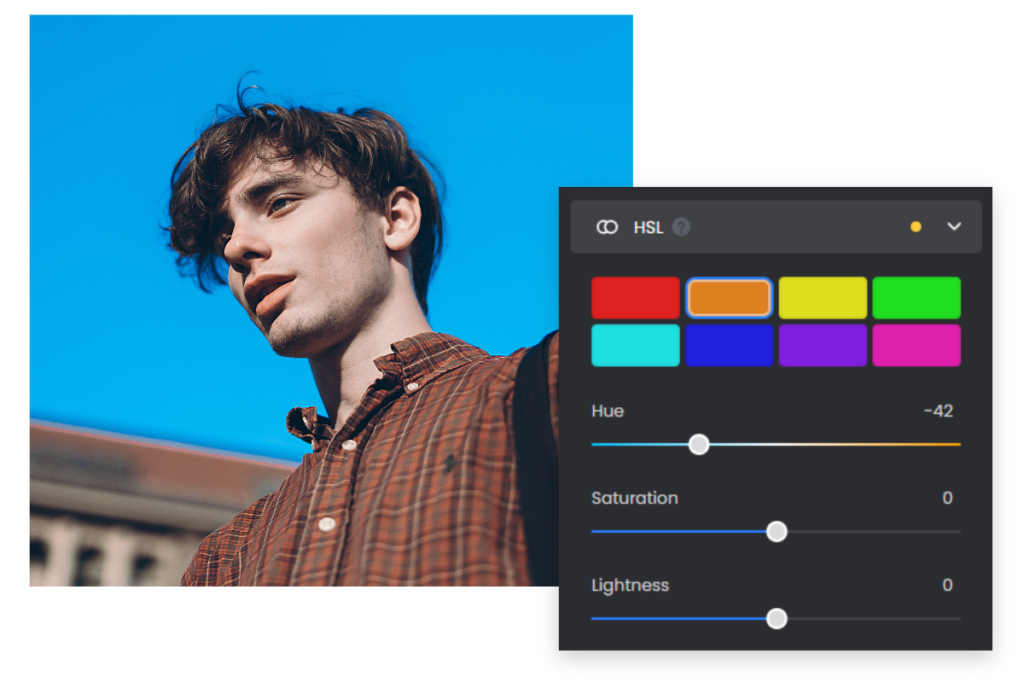Click the portrait photo preview

(300, 300)
